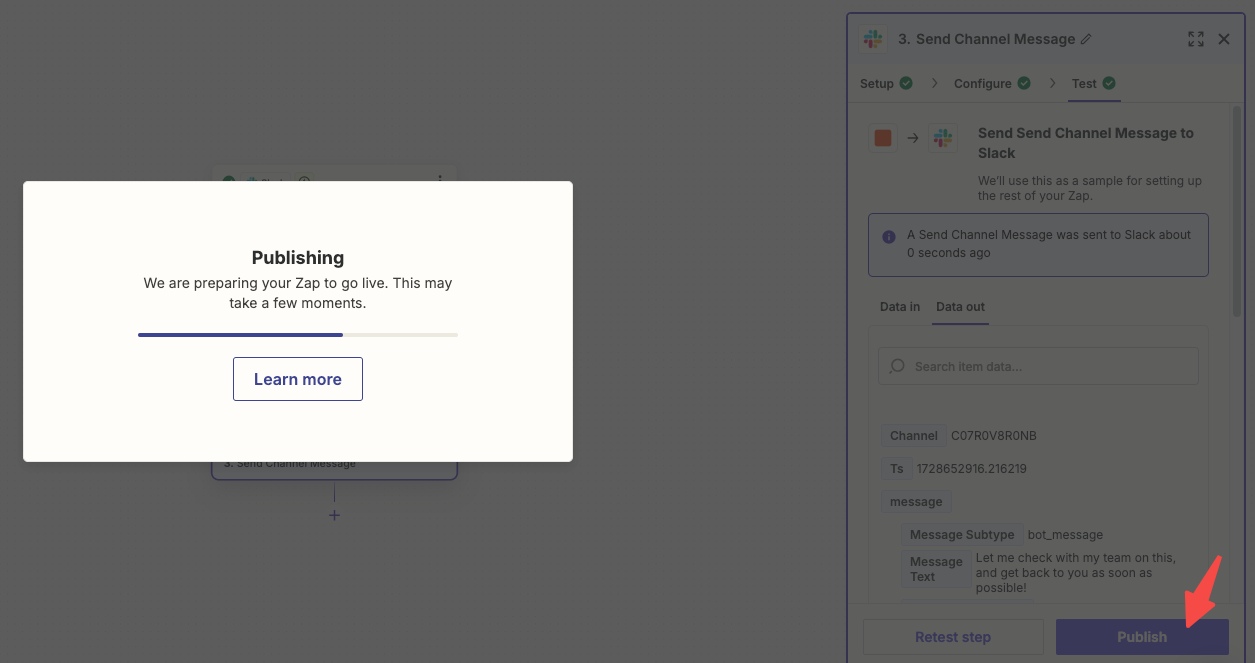Switch to the Data in tab
Image resolution: width=1255 pixels, height=663 pixels.
click(x=900, y=307)
